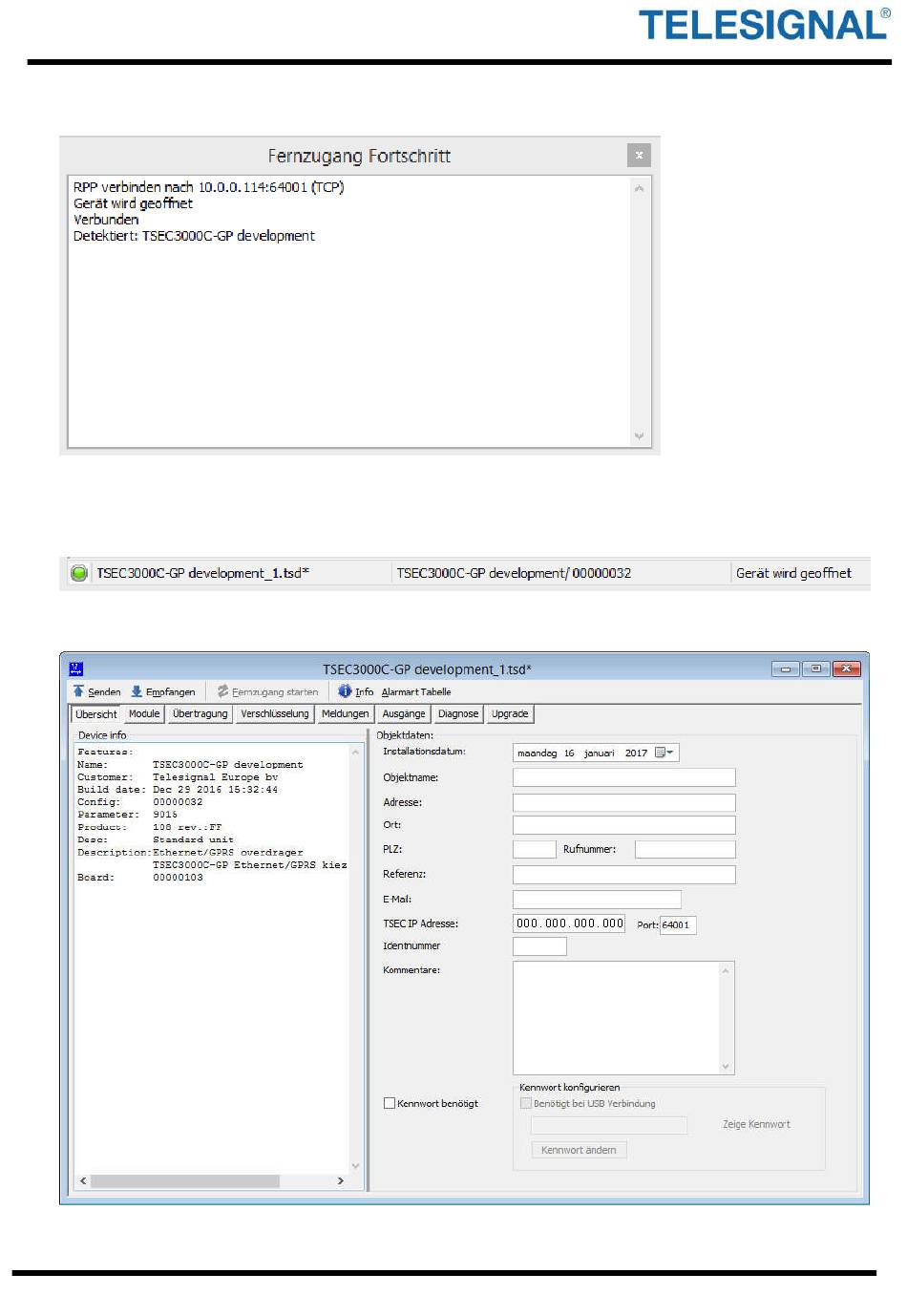Click the password entry field
The width and height of the screenshot is (907, 1316).
[x=608, y=1125]
